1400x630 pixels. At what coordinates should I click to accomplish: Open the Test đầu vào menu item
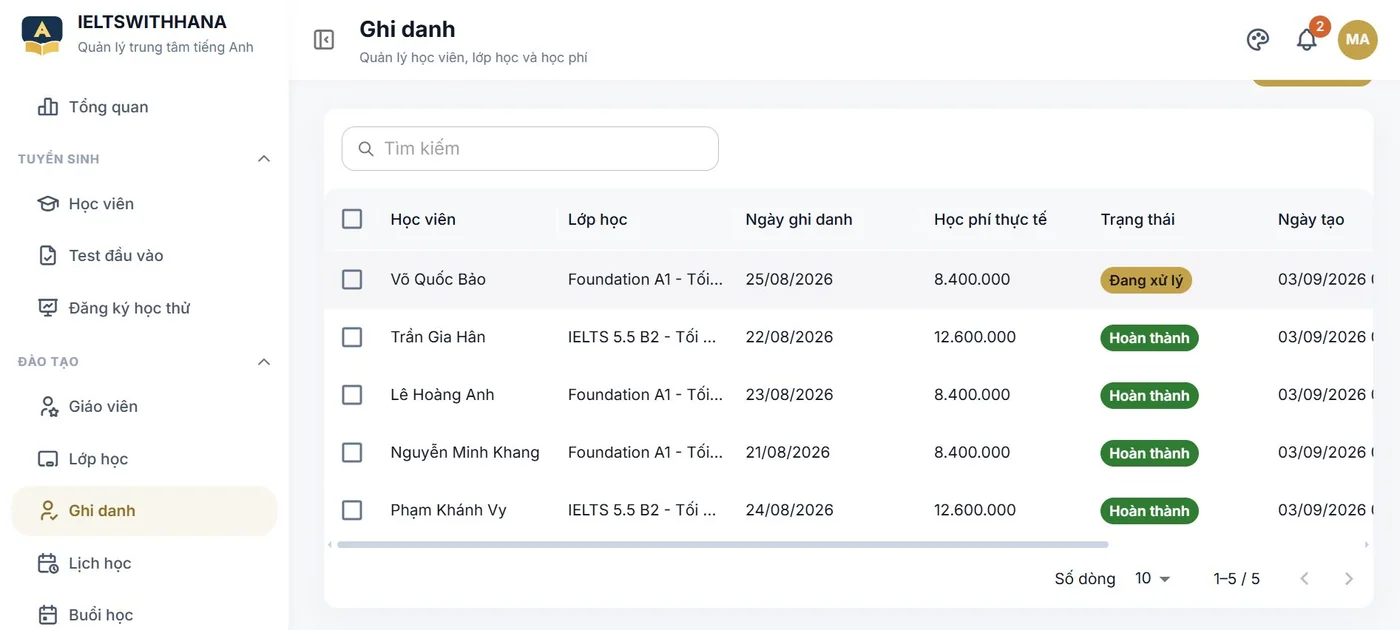click(x=144, y=256)
